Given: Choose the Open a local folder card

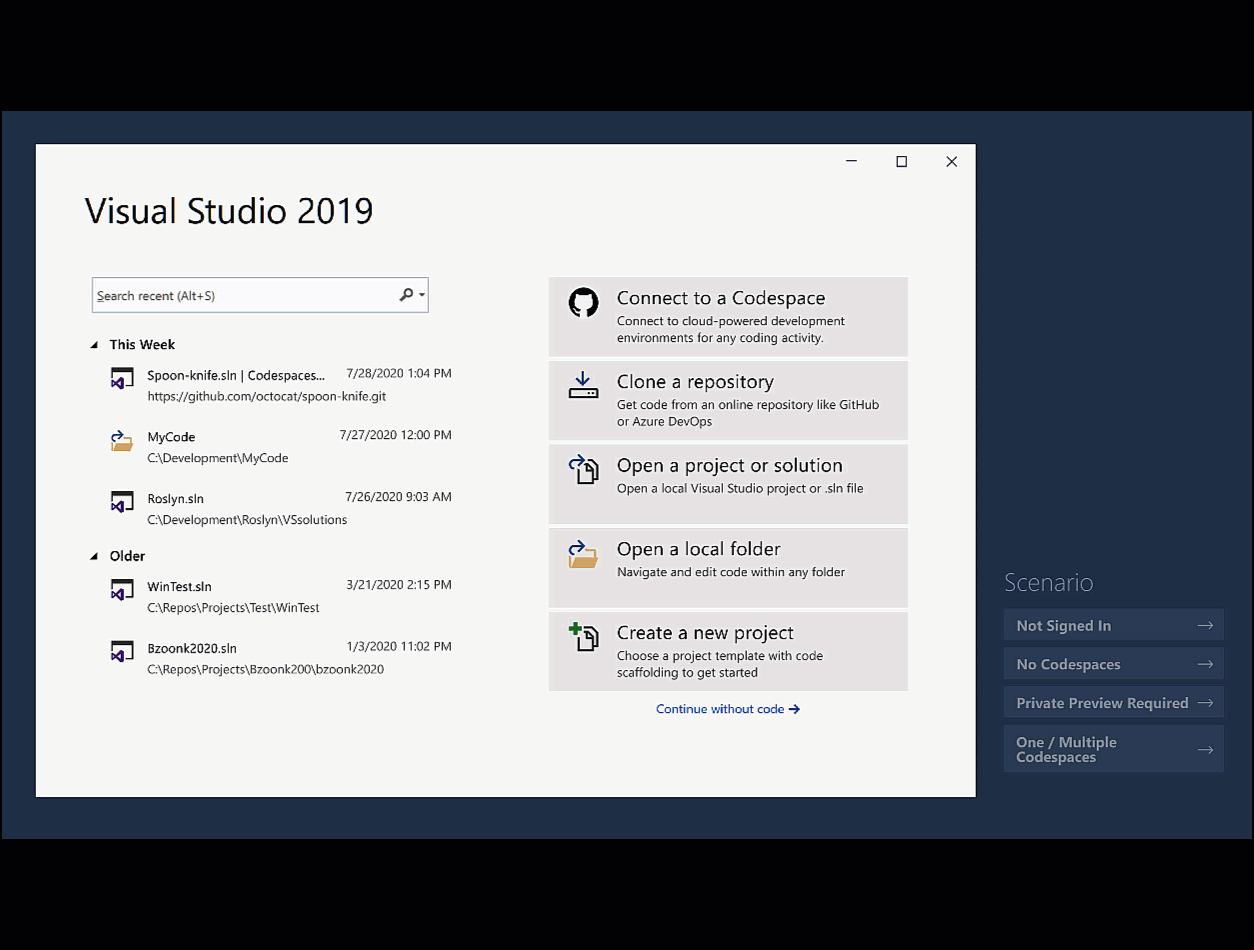Looking at the screenshot, I should pyautogui.click(x=728, y=567).
